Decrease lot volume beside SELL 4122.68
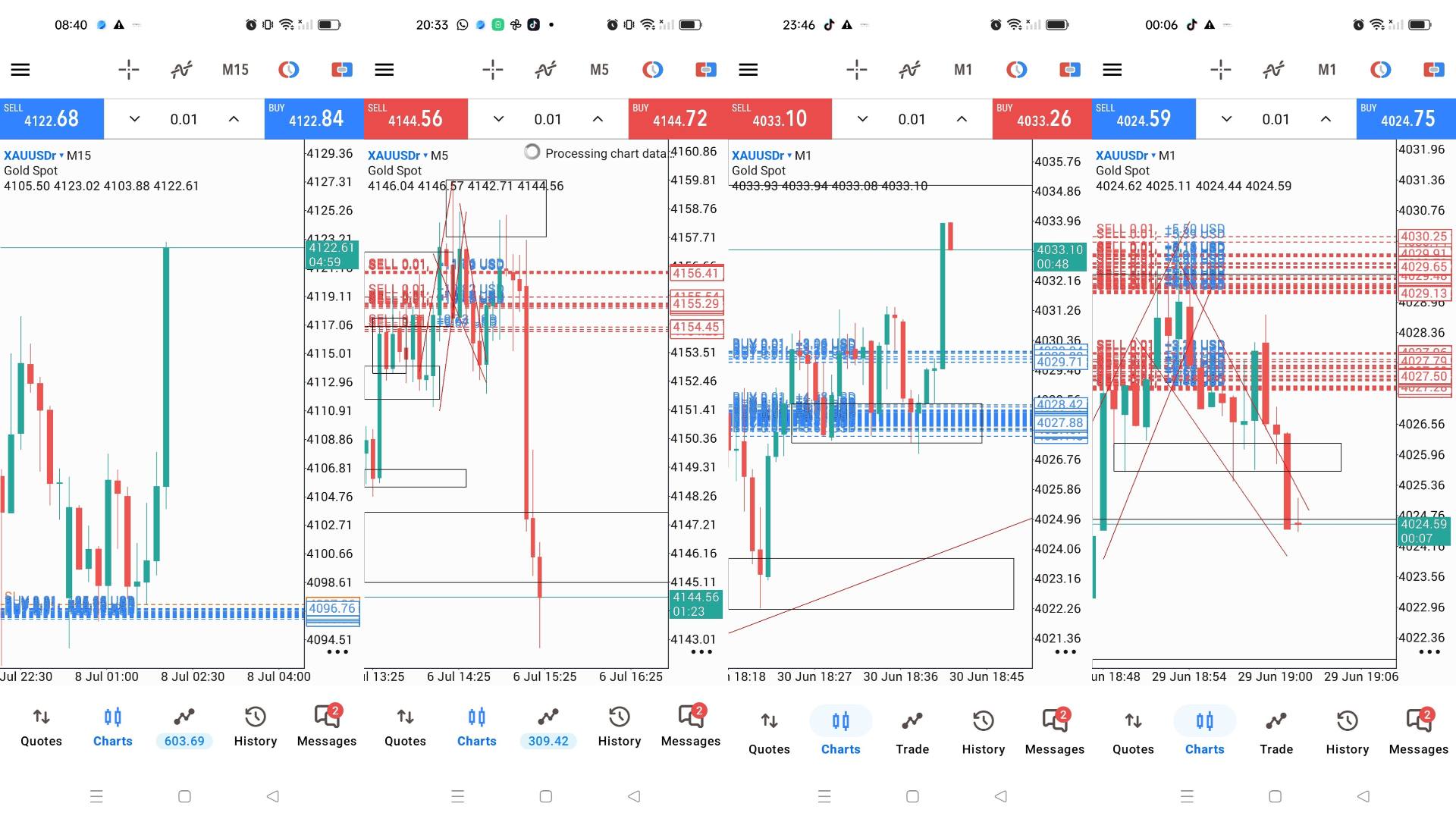1456x819 pixels. 134,119
